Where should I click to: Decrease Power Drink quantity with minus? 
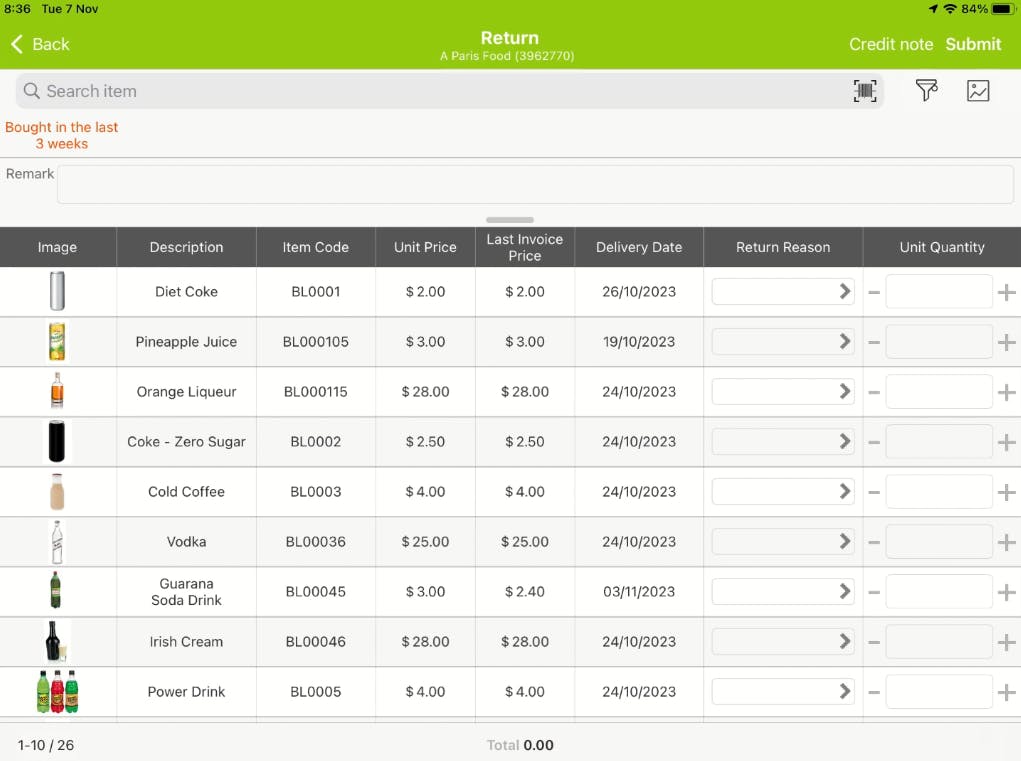pyautogui.click(x=874, y=693)
